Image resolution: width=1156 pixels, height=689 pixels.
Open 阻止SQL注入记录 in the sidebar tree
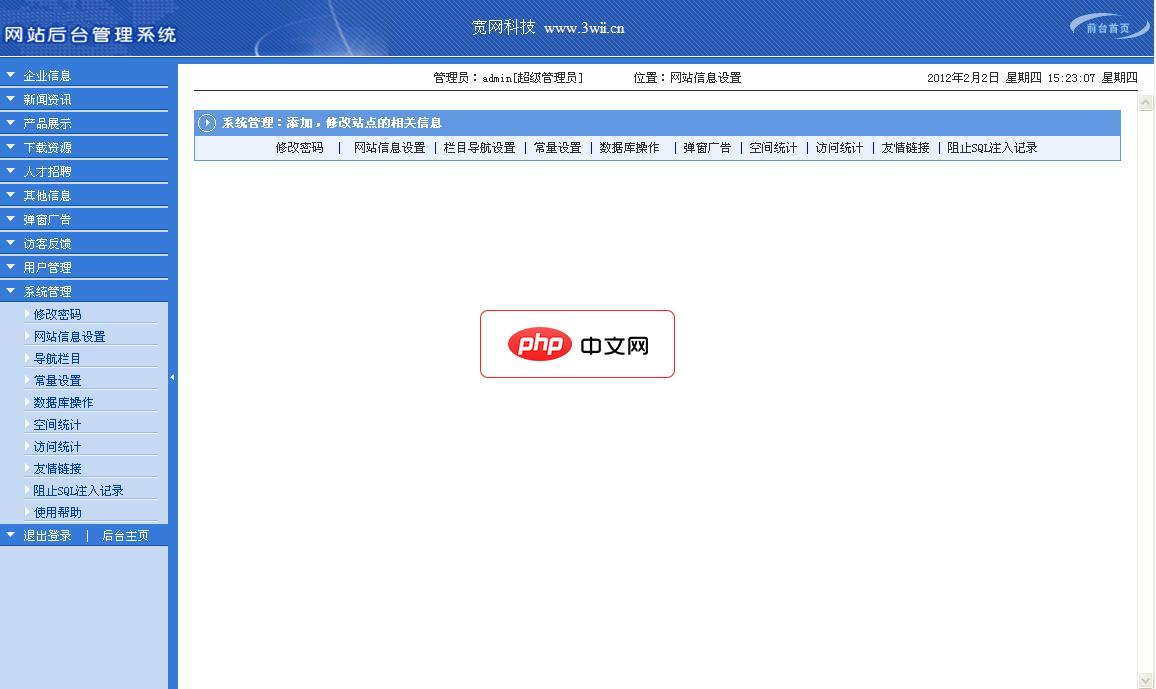(x=78, y=491)
